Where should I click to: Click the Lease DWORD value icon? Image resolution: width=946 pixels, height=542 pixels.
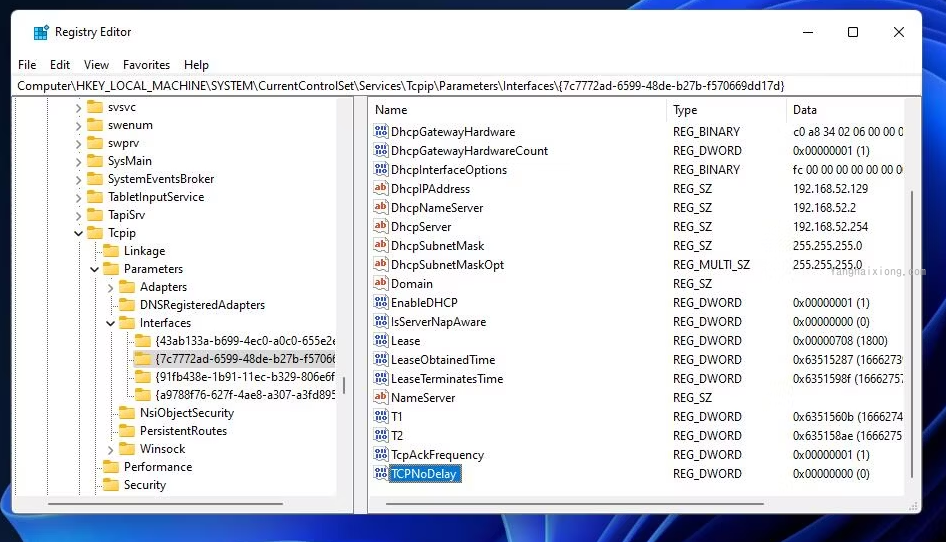pyautogui.click(x=381, y=340)
